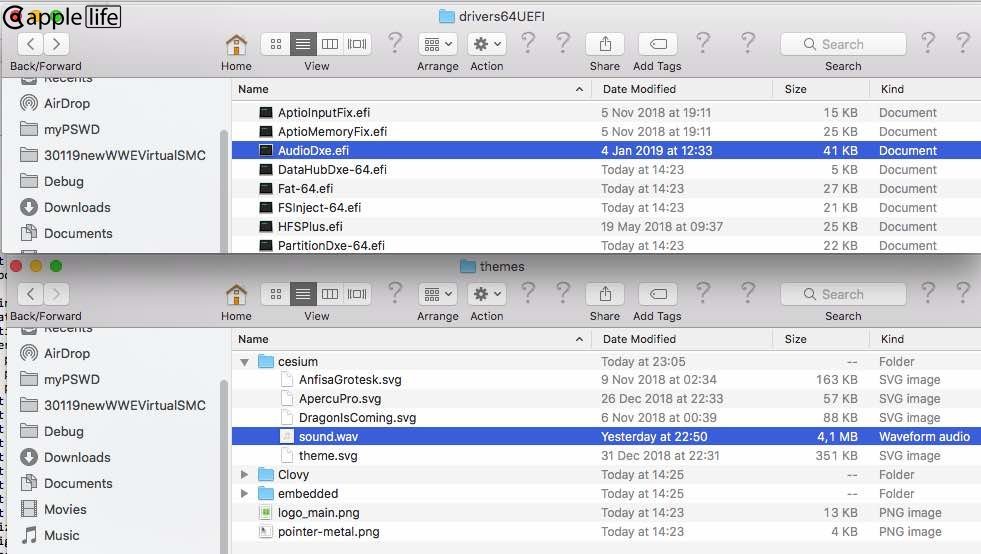The image size is (981, 554).
Task: Click Back arrow in themes window
Action: point(31,294)
